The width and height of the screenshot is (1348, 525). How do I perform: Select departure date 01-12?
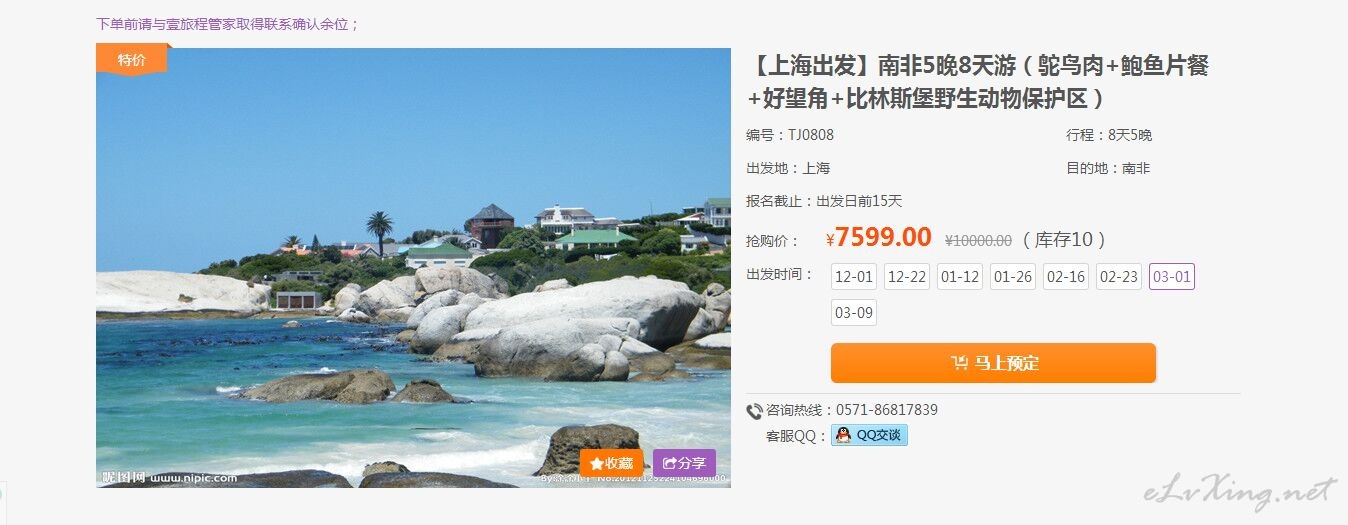click(960, 277)
